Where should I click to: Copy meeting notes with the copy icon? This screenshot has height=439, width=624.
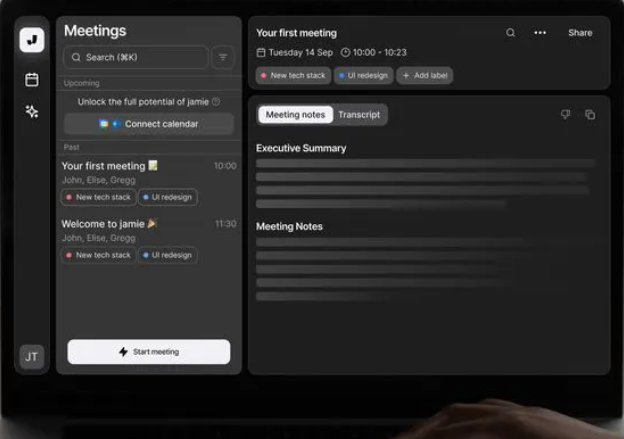pos(590,115)
